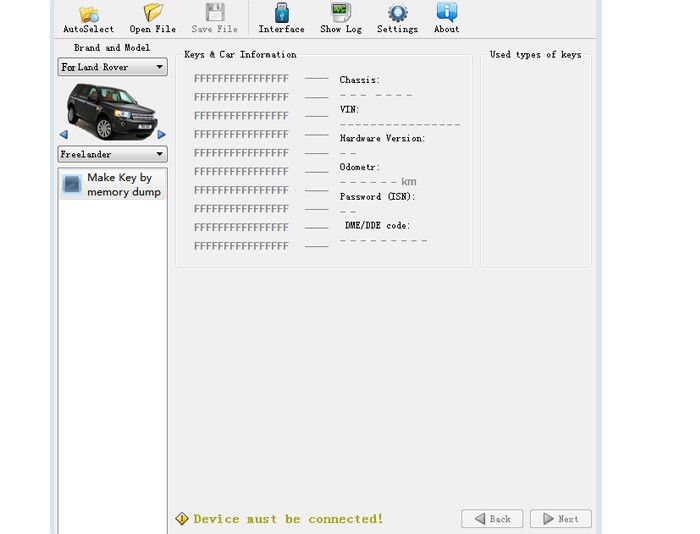Click the Next button

[561, 519]
